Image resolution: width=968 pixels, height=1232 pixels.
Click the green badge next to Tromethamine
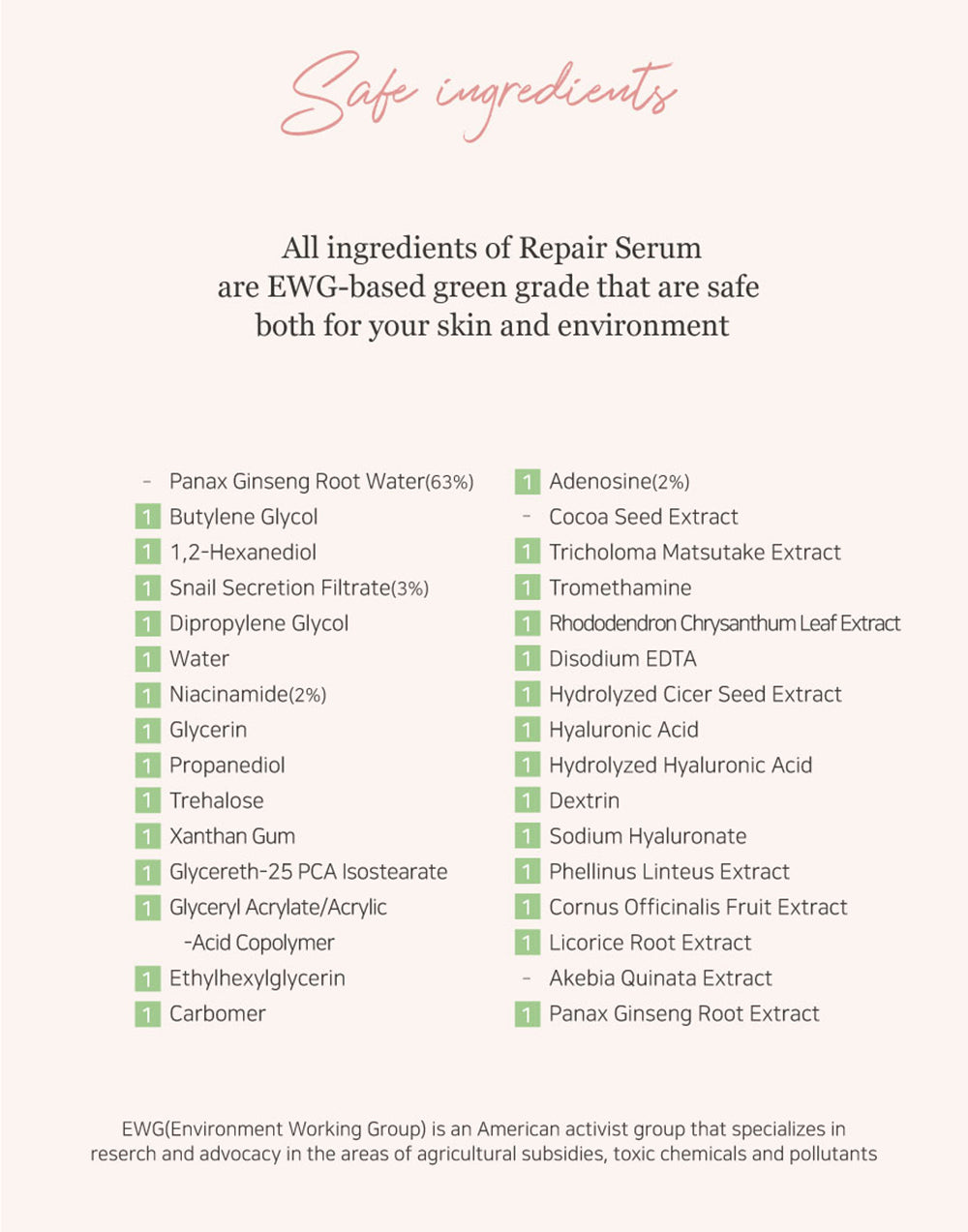[x=527, y=588]
